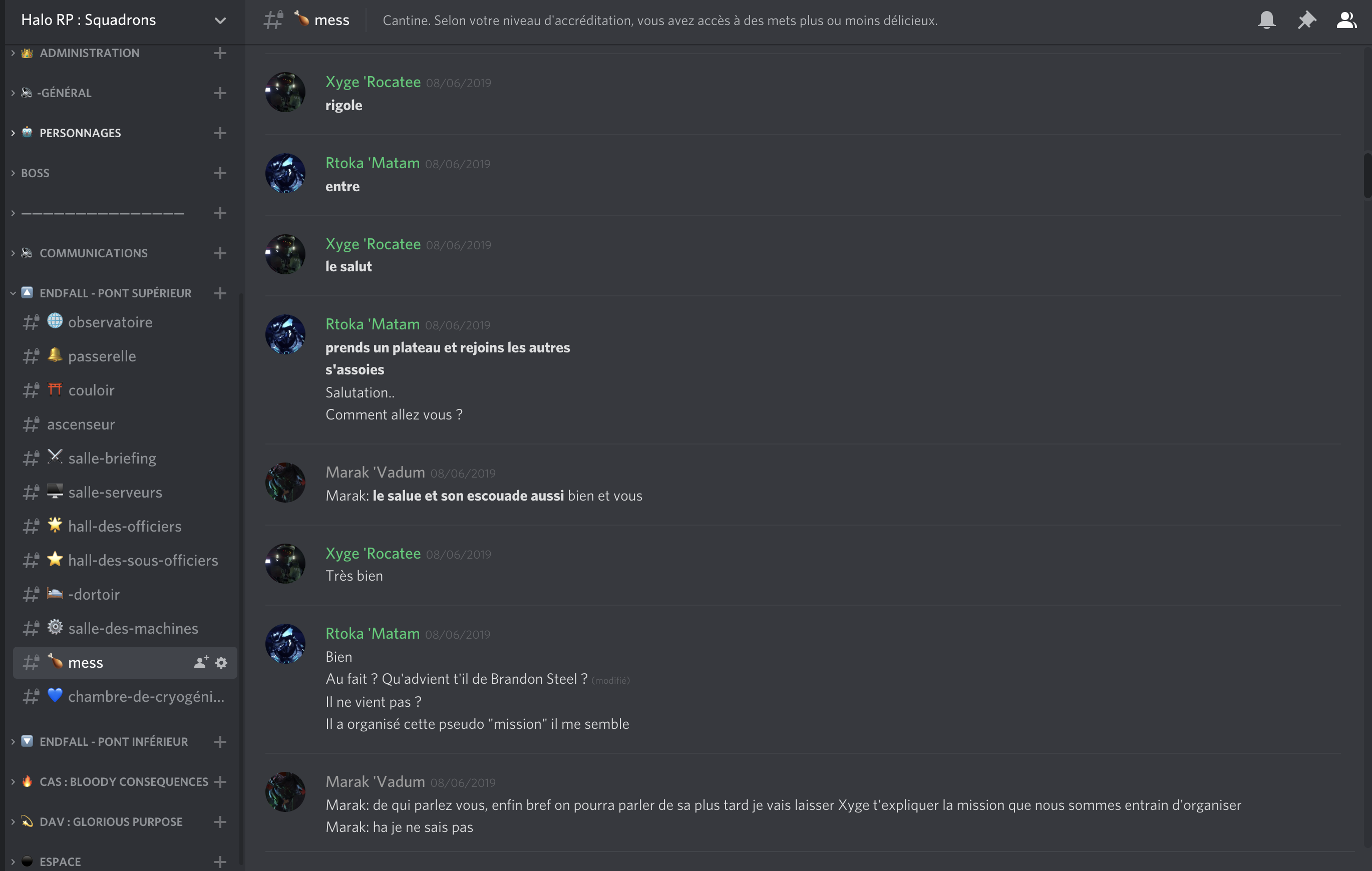Create invite for mess channel

click(201, 662)
